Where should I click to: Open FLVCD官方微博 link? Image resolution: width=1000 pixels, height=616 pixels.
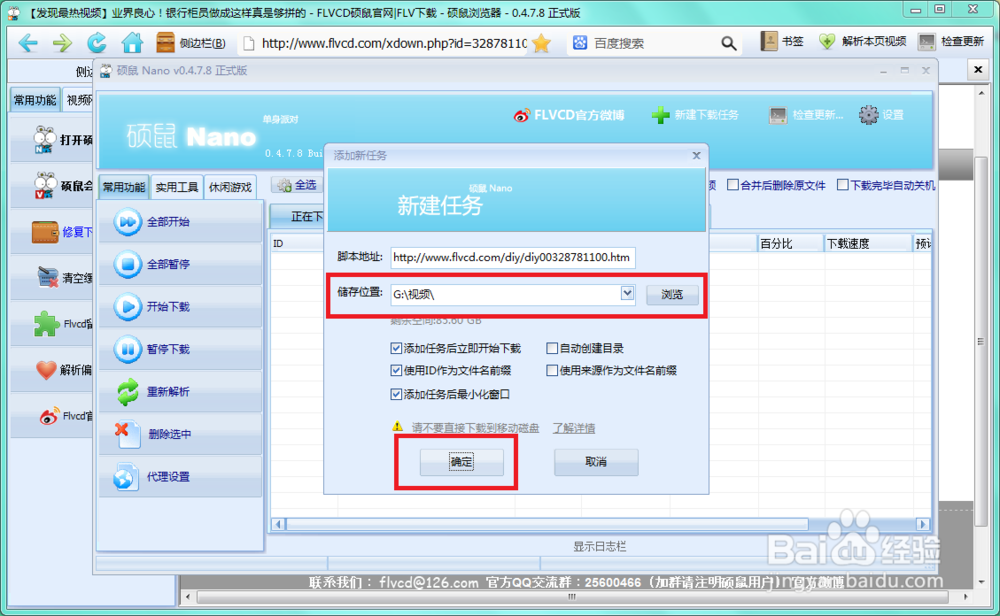pos(569,115)
